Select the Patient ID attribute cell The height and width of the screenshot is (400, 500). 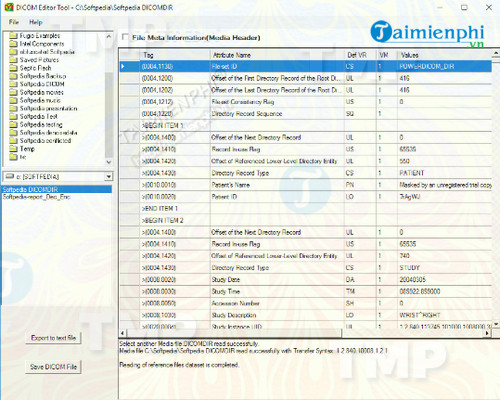point(277,197)
